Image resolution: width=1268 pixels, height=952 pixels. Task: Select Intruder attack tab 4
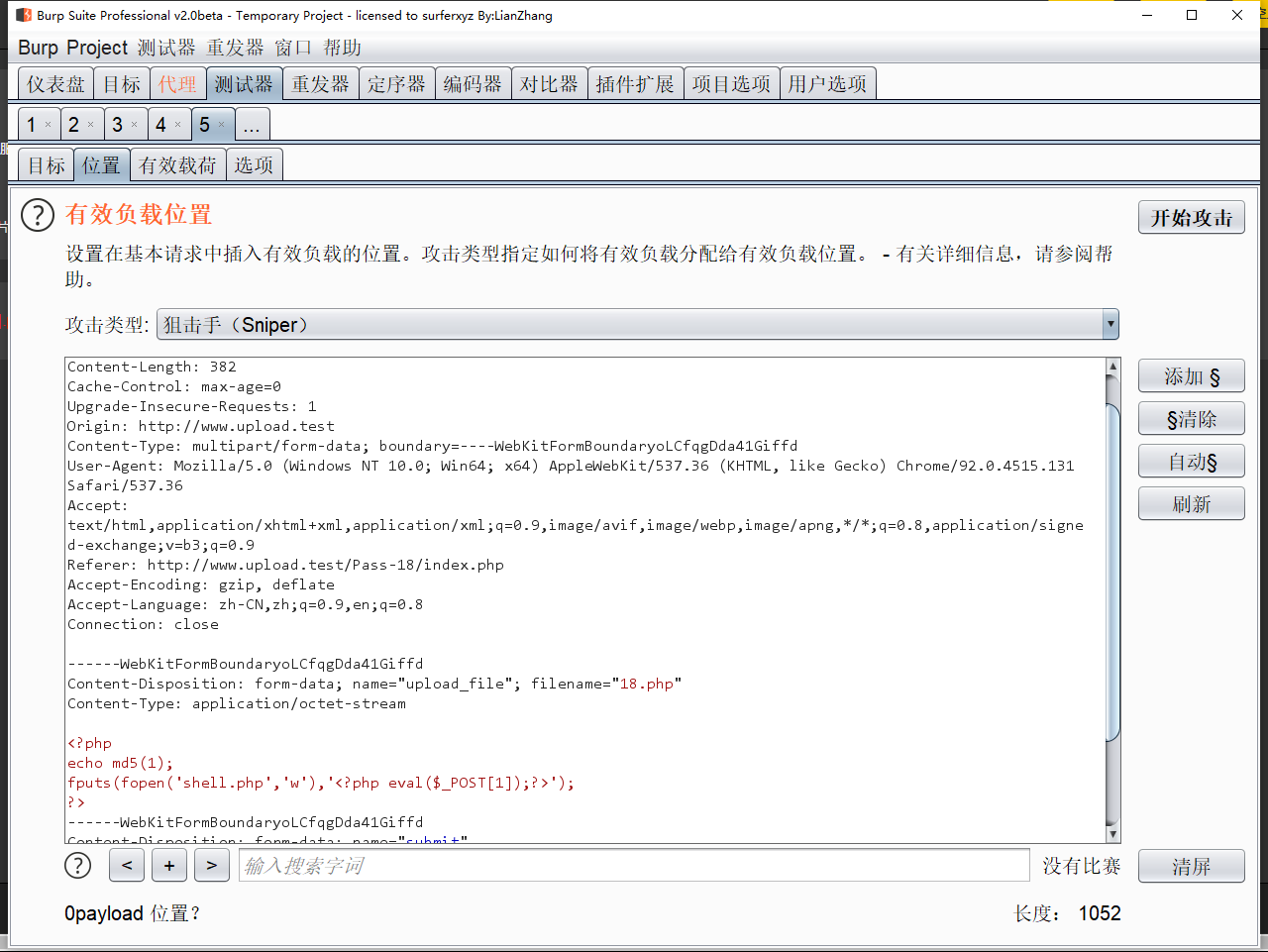[161, 125]
